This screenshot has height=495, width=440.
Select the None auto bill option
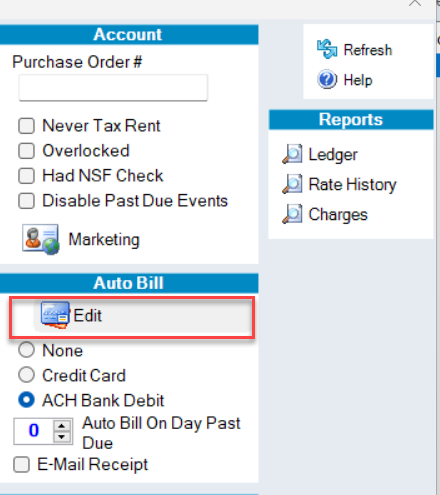tap(26, 350)
